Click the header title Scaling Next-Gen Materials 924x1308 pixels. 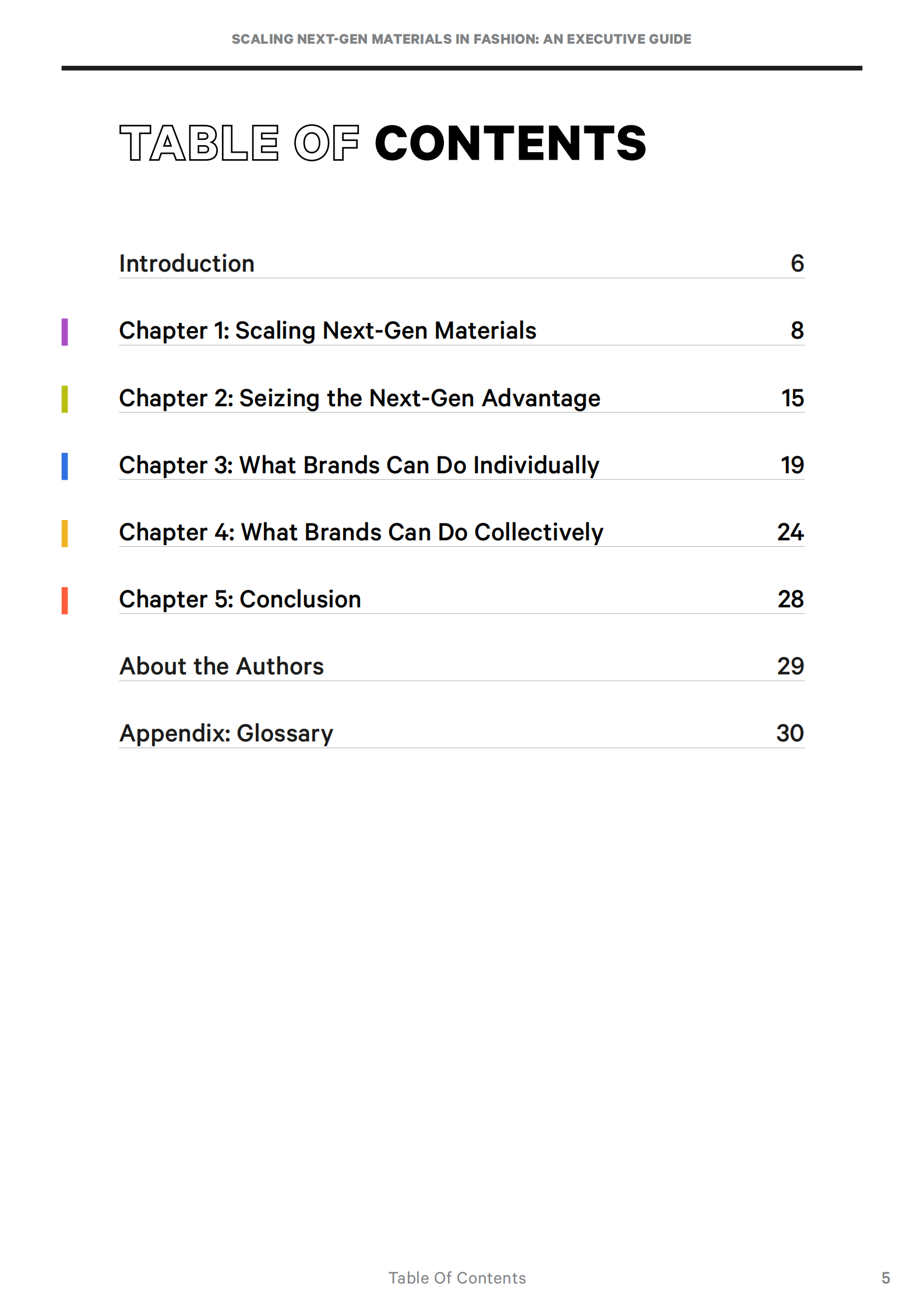pyautogui.click(x=461, y=39)
